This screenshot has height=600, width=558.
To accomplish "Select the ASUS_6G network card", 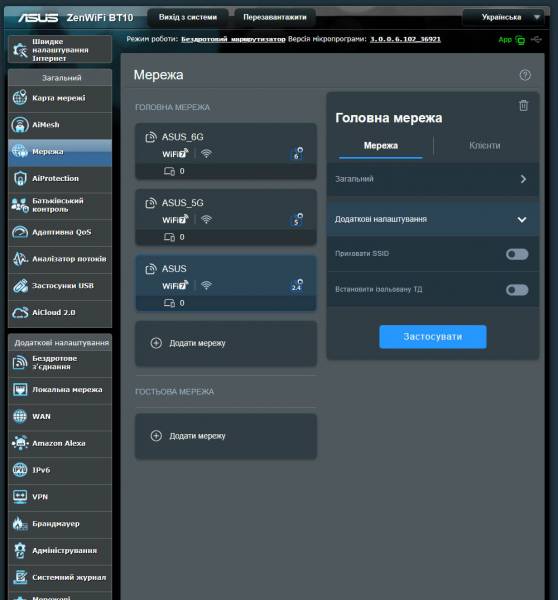I will click(x=226, y=151).
